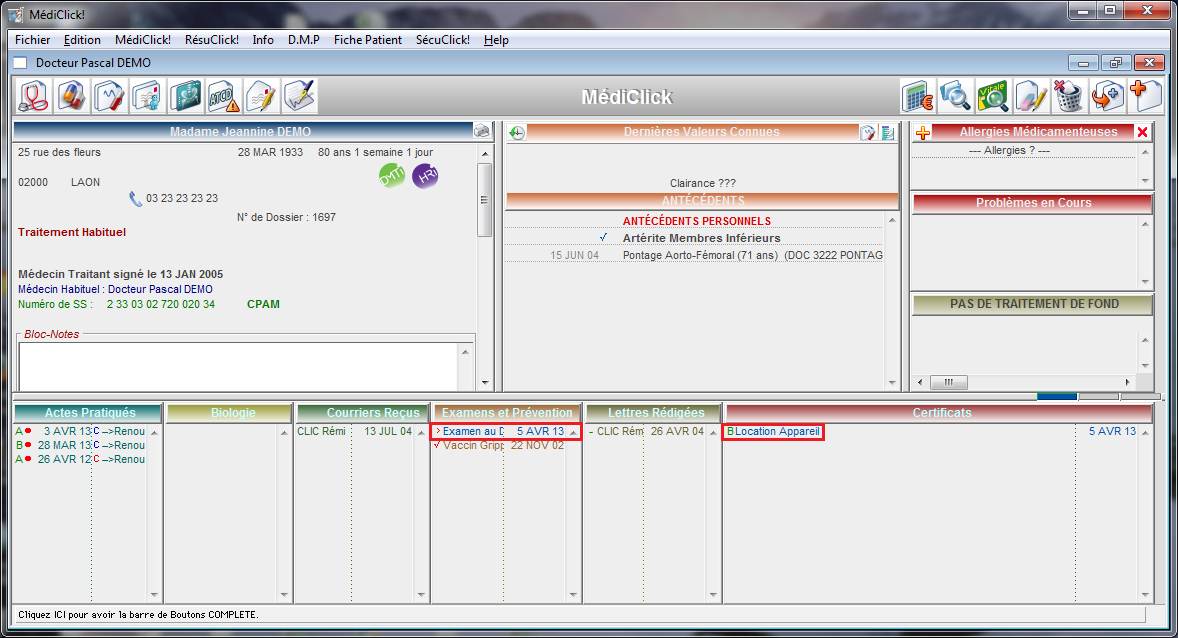
Task: Click the Biologie panel header
Action: 230,413
